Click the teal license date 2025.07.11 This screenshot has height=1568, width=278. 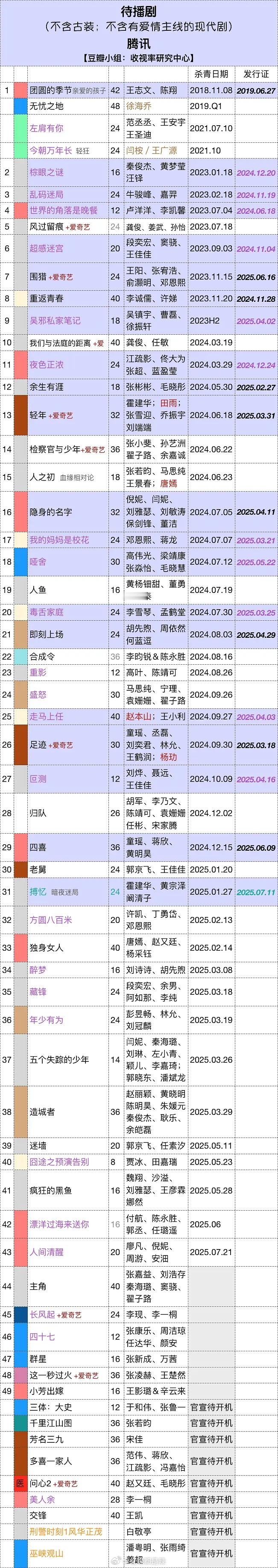coord(256,892)
